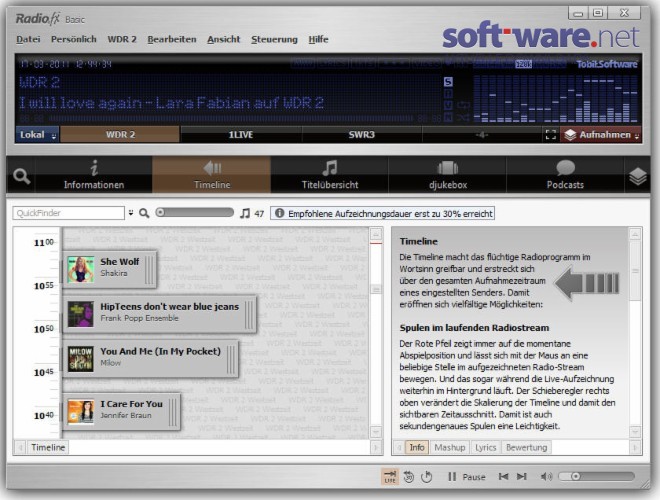Click the grip handle on I Care For You card
Screen dimensions: 660x500
point(173,411)
